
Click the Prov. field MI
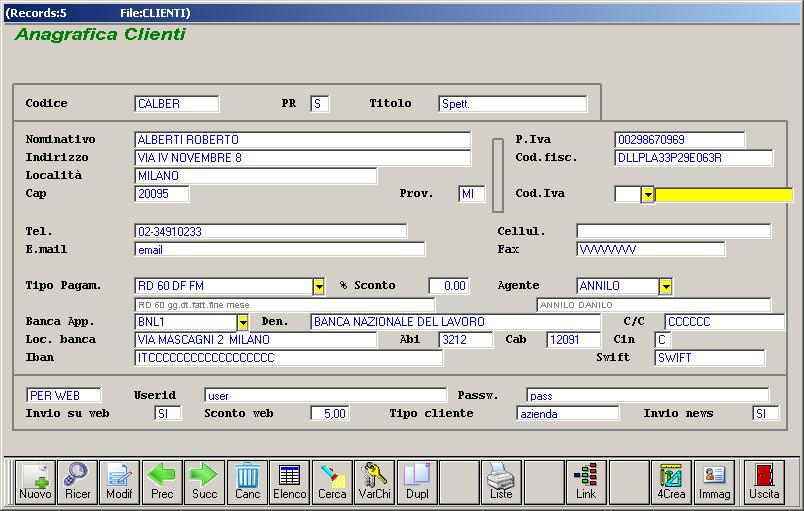[x=472, y=193]
